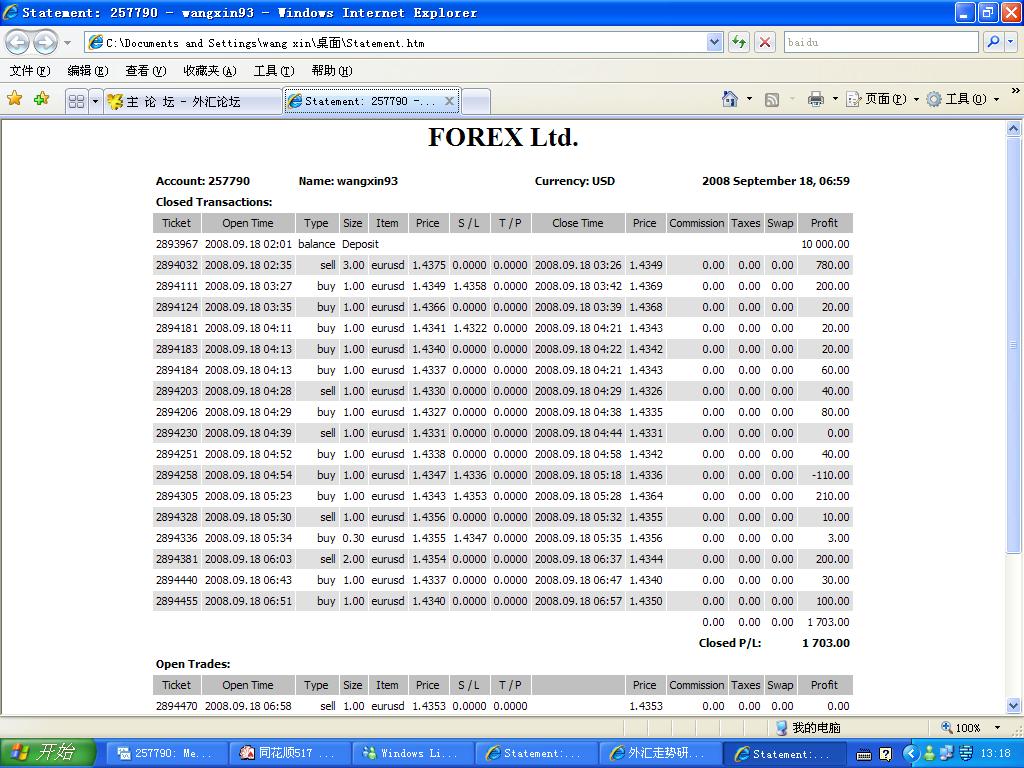Image resolution: width=1024 pixels, height=768 pixels.
Task: Click the browser Back arrow button
Action: click(x=18, y=43)
